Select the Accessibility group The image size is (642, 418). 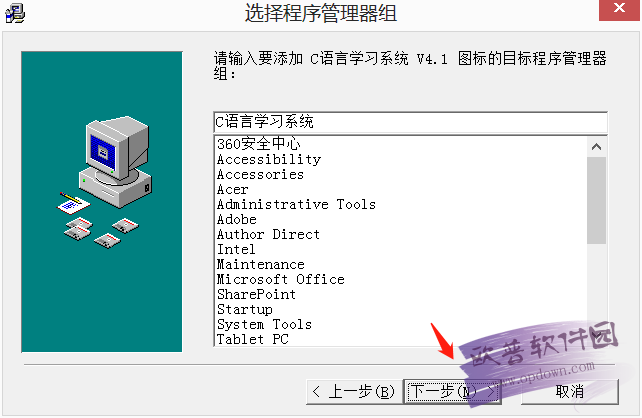pyautogui.click(x=269, y=159)
